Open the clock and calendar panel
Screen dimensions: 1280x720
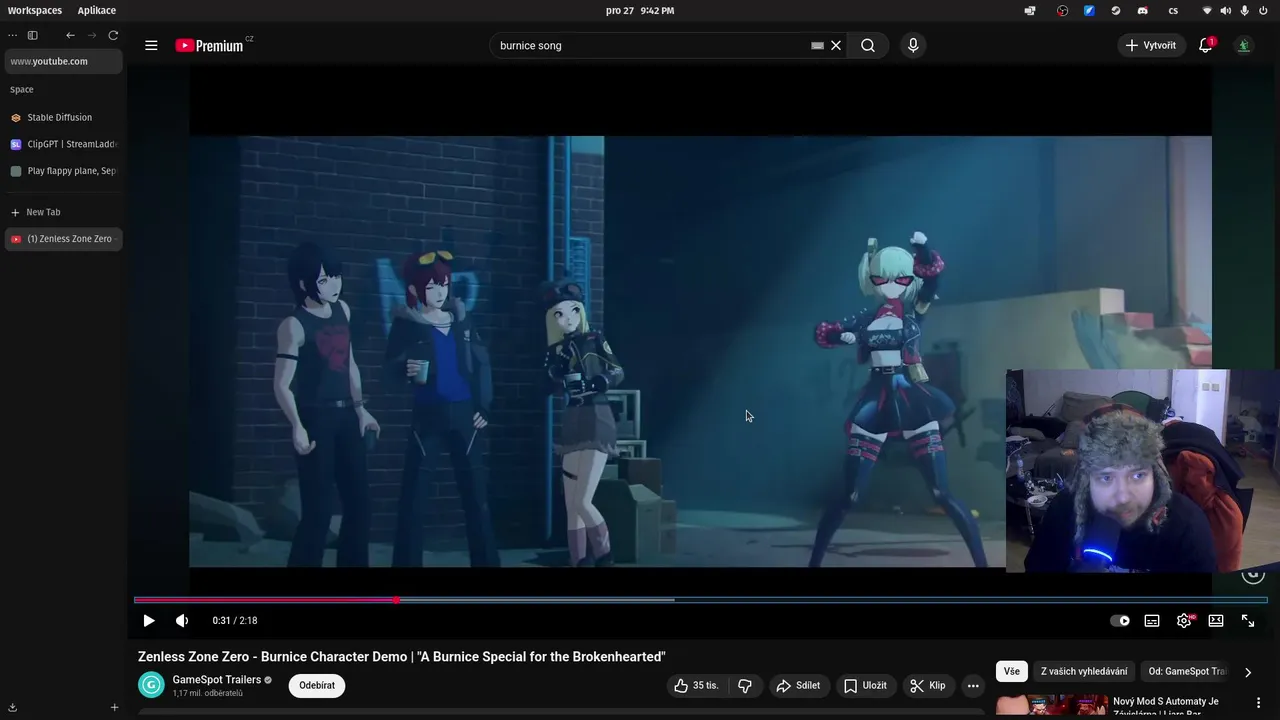pyautogui.click(x=640, y=10)
